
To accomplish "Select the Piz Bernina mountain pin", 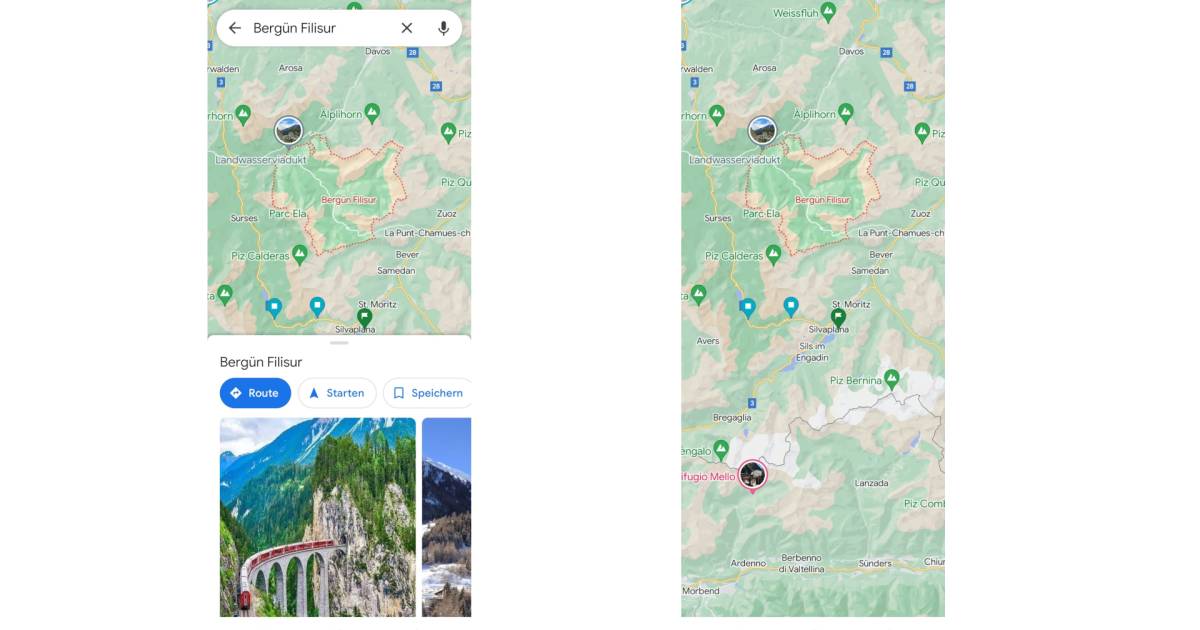I will coord(892,378).
